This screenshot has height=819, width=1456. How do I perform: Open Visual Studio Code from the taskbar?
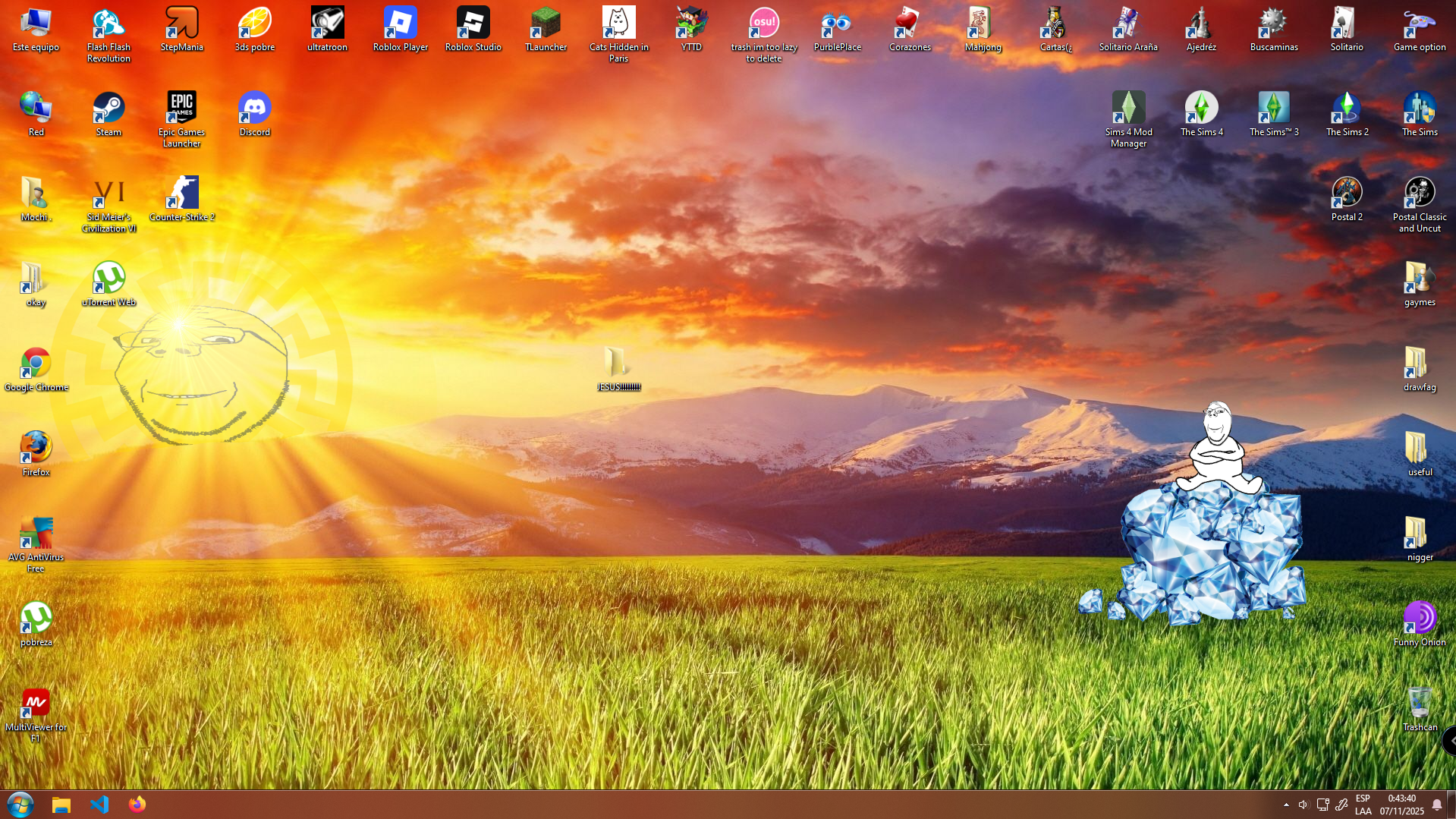coord(99,804)
